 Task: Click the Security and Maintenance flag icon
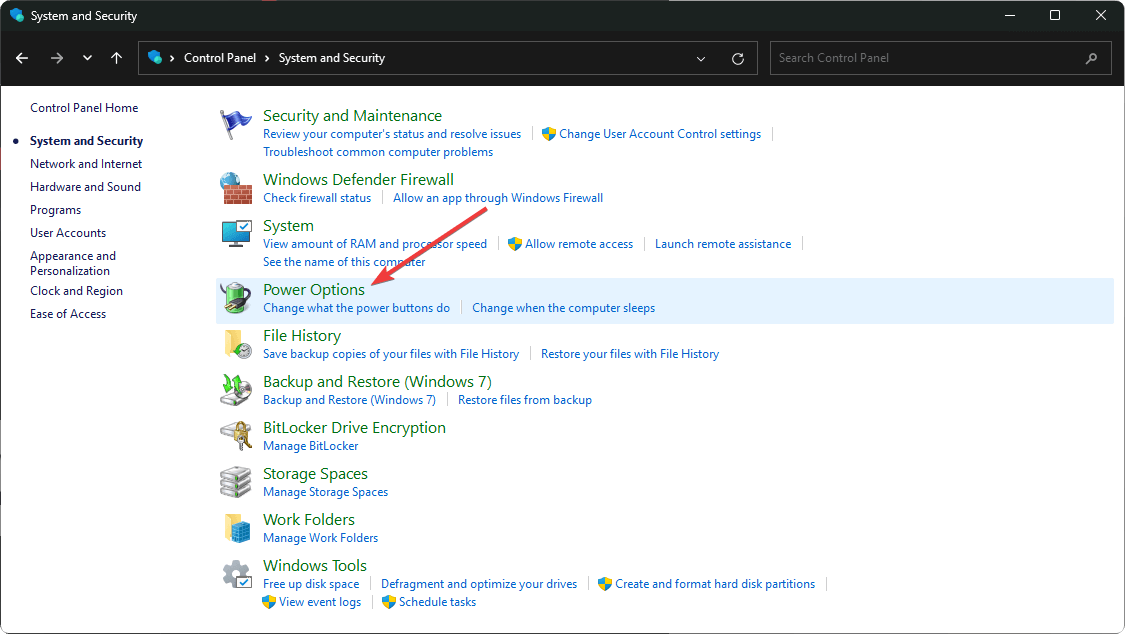236,125
